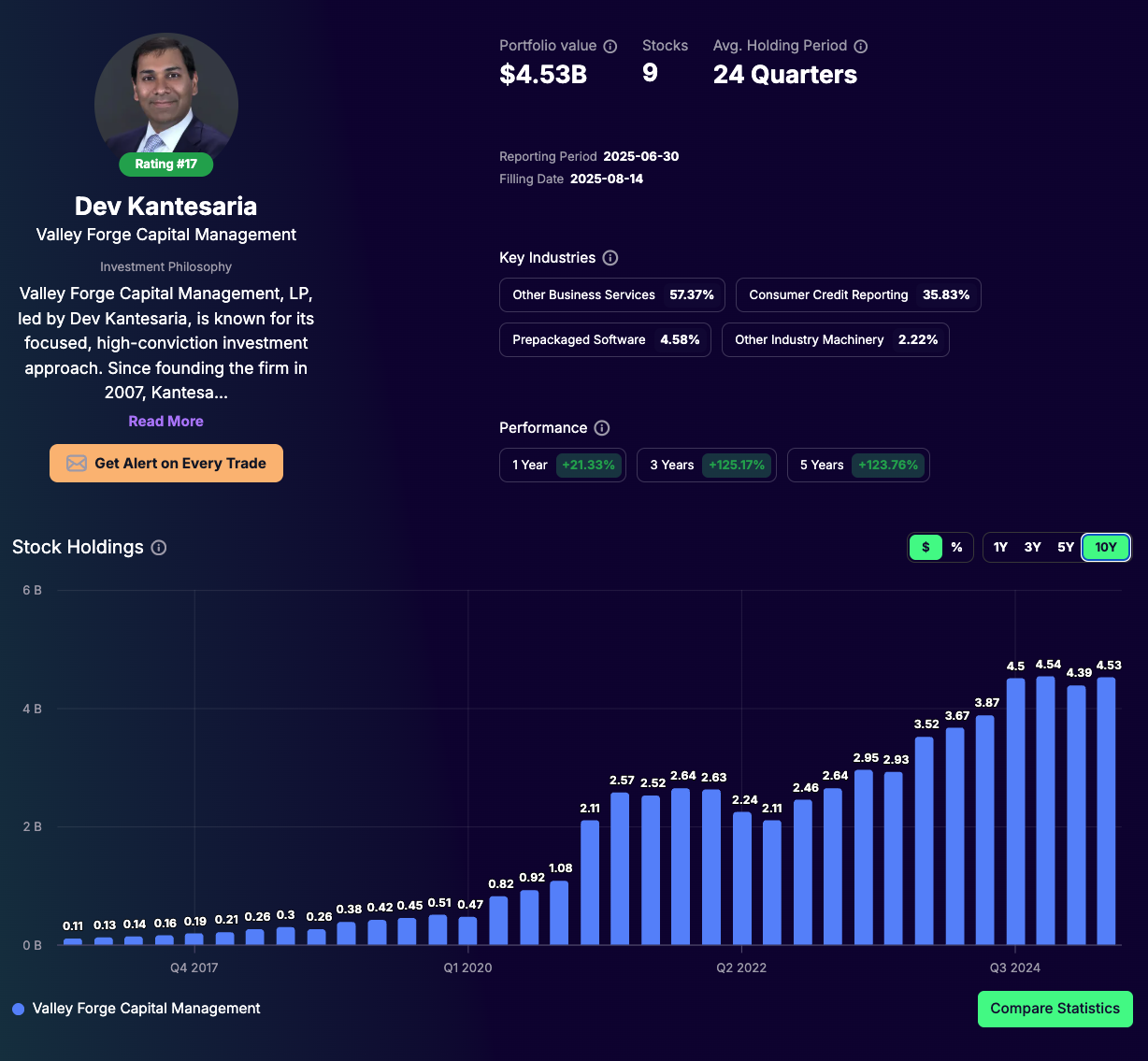Switch chart to dollar view

point(926,547)
